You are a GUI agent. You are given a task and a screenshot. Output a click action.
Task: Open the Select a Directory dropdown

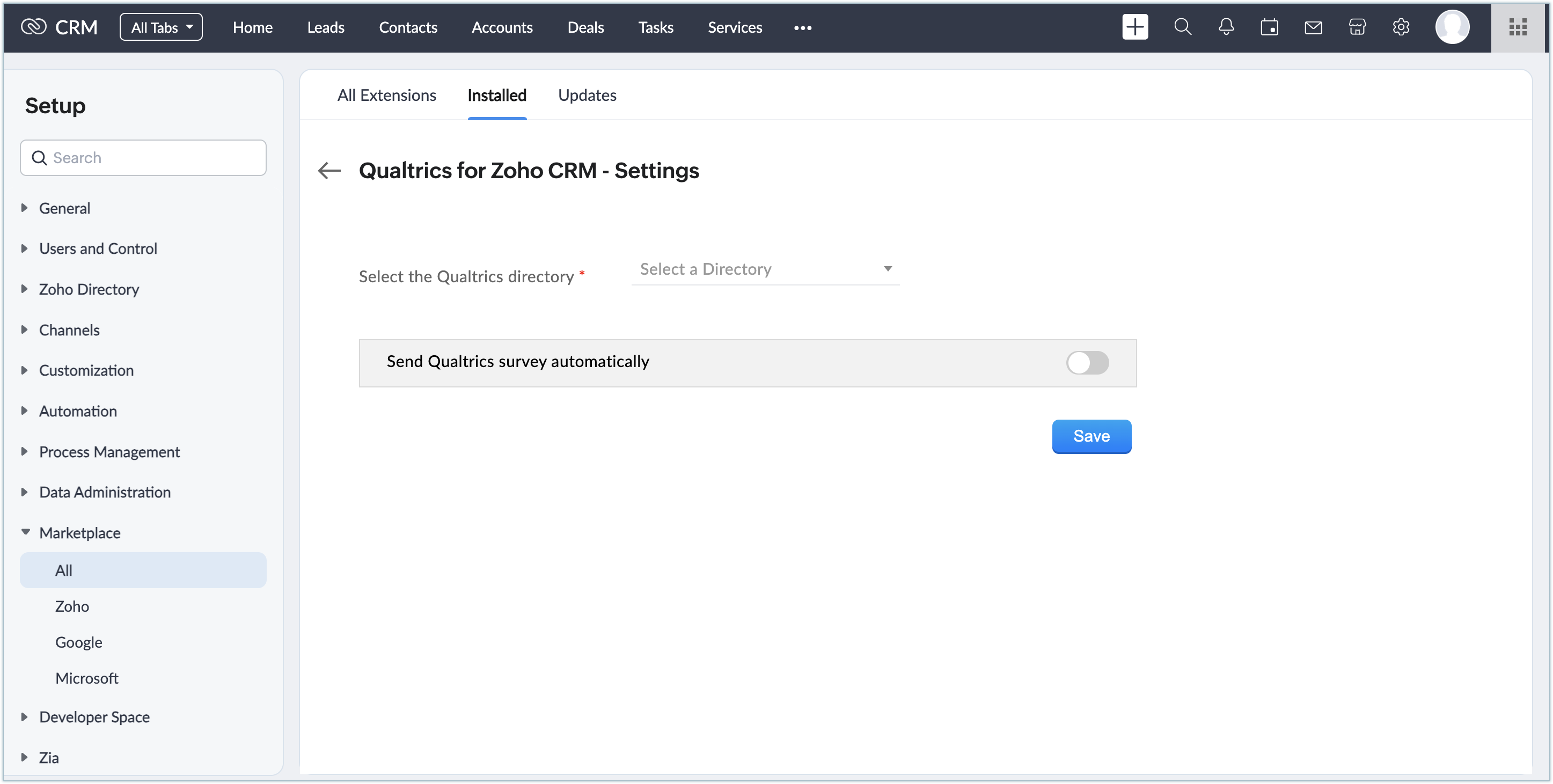click(765, 269)
